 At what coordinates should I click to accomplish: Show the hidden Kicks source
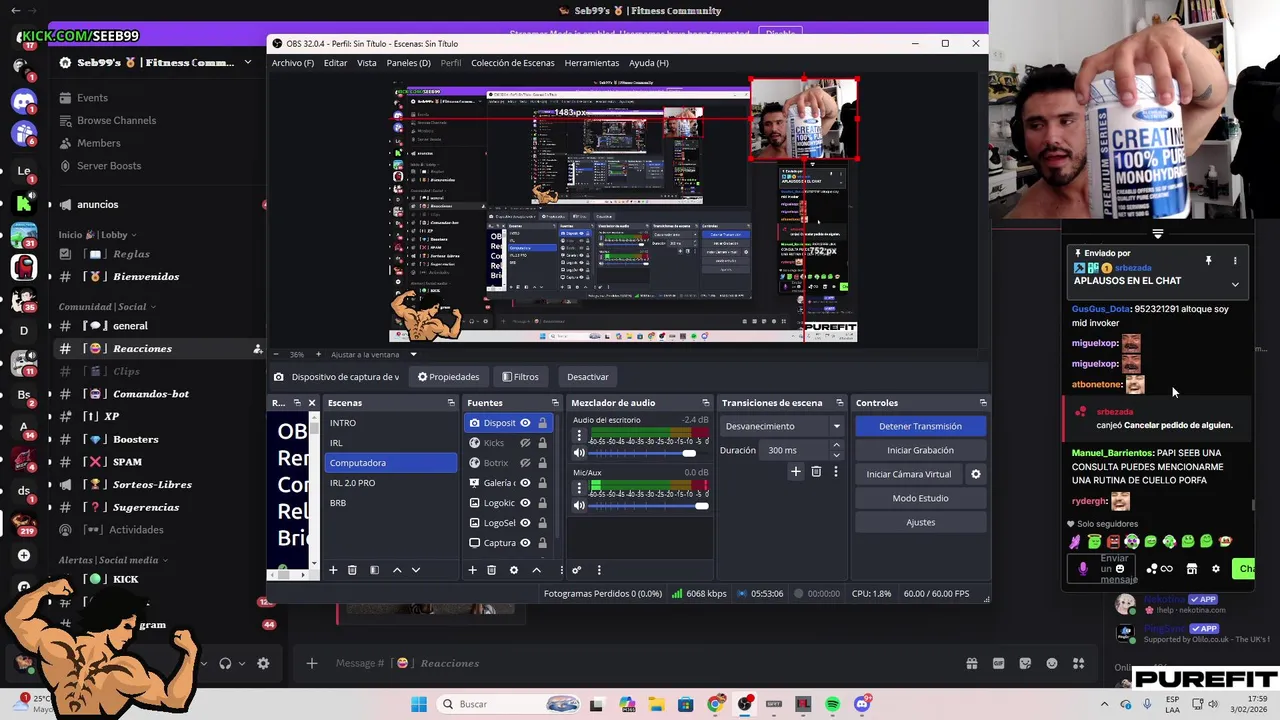(x=525, y=443)
